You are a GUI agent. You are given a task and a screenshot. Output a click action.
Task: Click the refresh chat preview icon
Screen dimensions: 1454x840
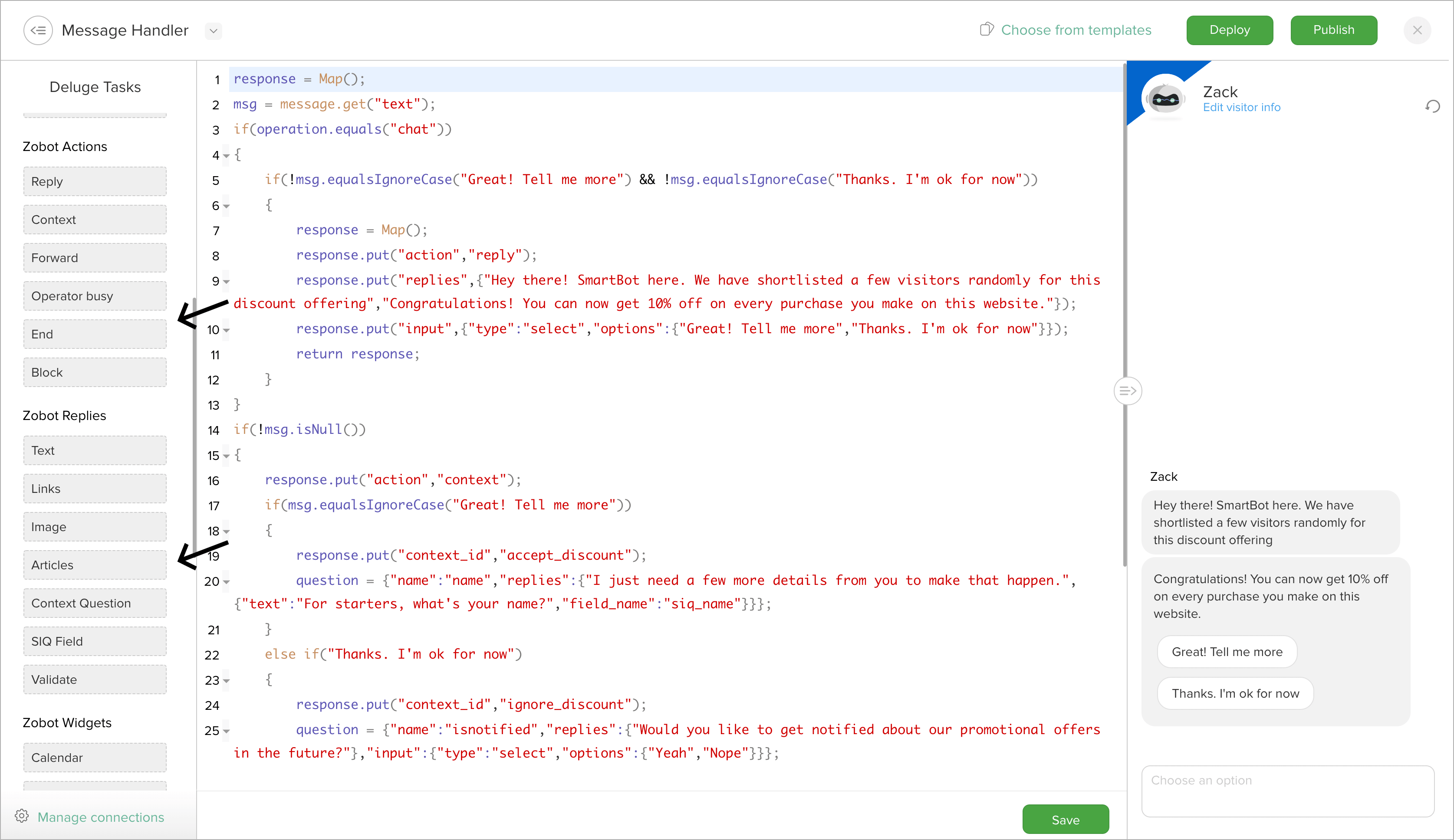[1432, 106]
